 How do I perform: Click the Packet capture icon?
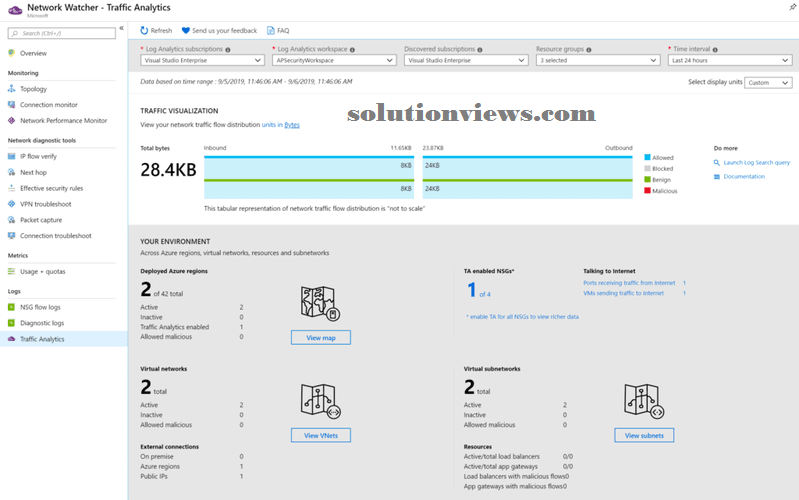coord(12,220)
